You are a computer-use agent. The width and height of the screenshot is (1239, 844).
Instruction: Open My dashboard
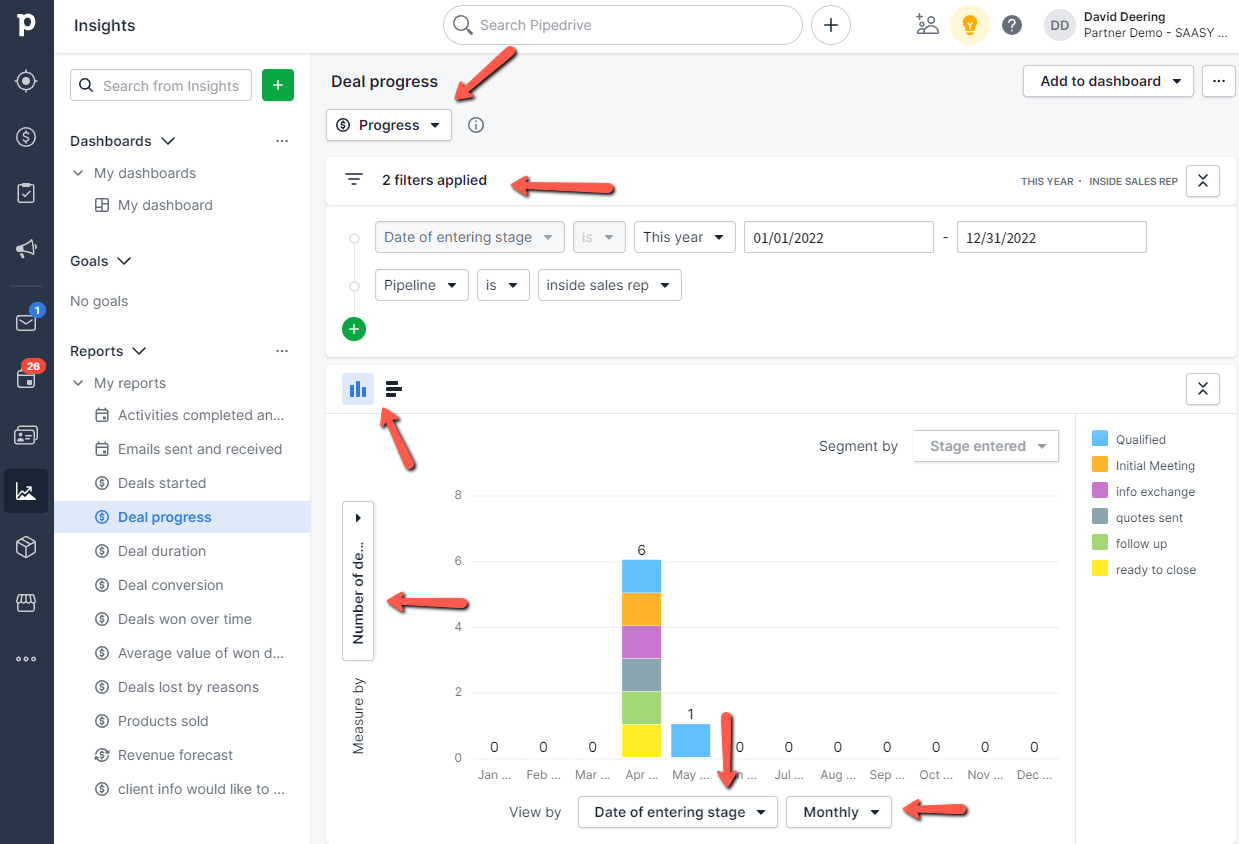(x=165, y=205)
